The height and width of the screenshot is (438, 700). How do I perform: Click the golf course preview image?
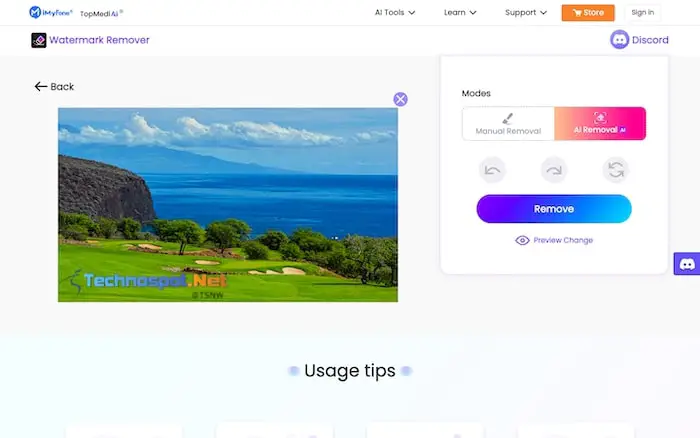tap(228, 205)
